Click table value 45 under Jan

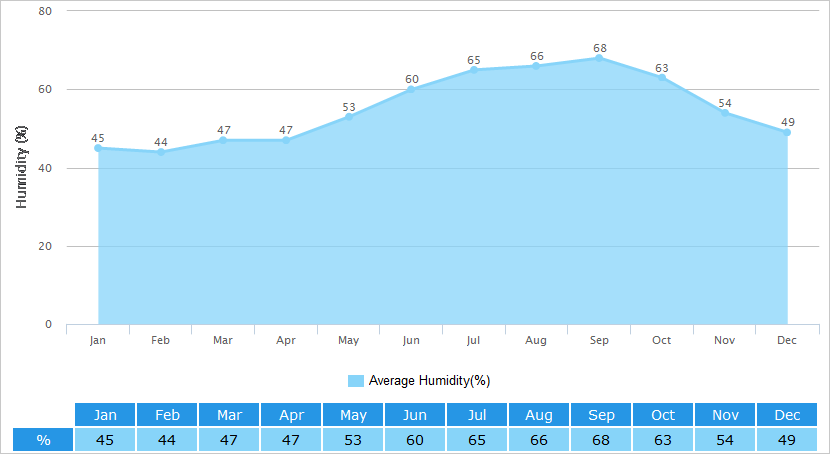pos(105,440)
